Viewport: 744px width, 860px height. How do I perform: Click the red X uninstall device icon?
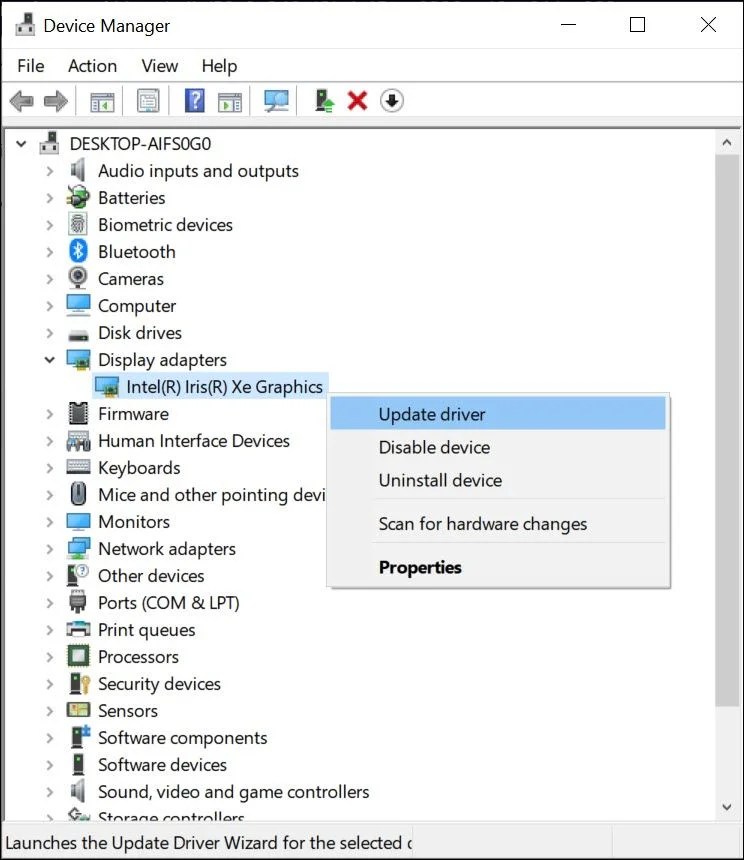(357, 101)
